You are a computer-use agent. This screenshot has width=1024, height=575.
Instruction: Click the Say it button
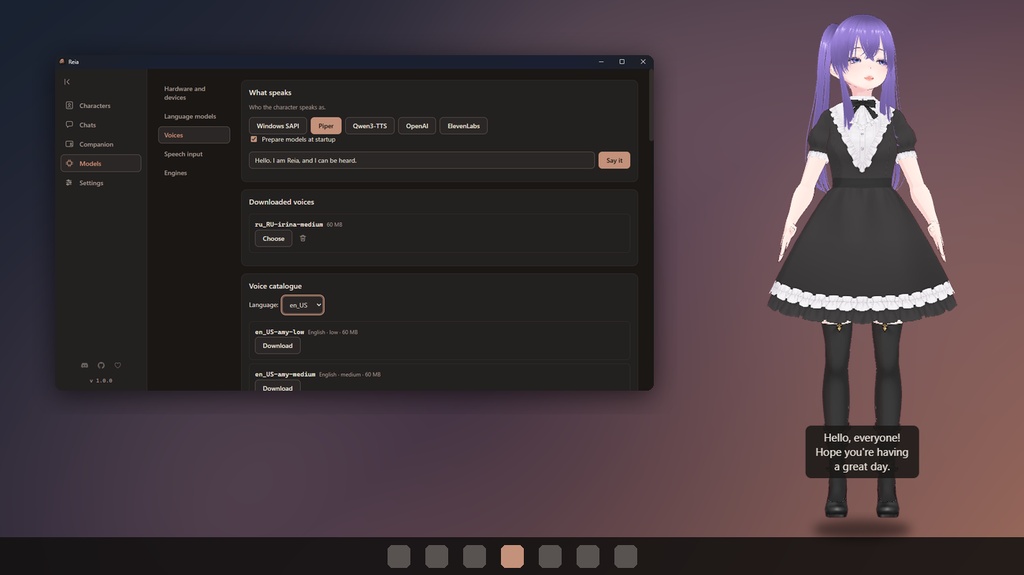click(x=615, y=160)
